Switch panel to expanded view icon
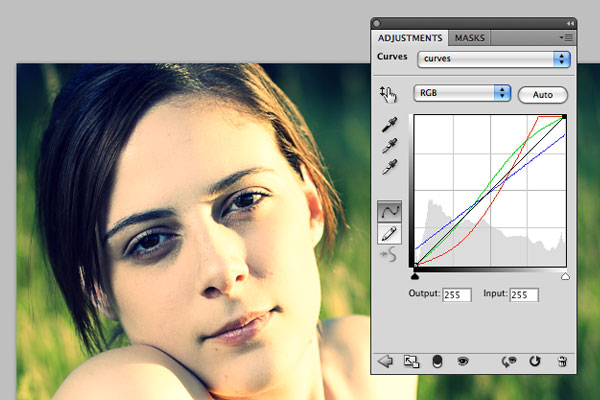600x400 pixels. 410,361
